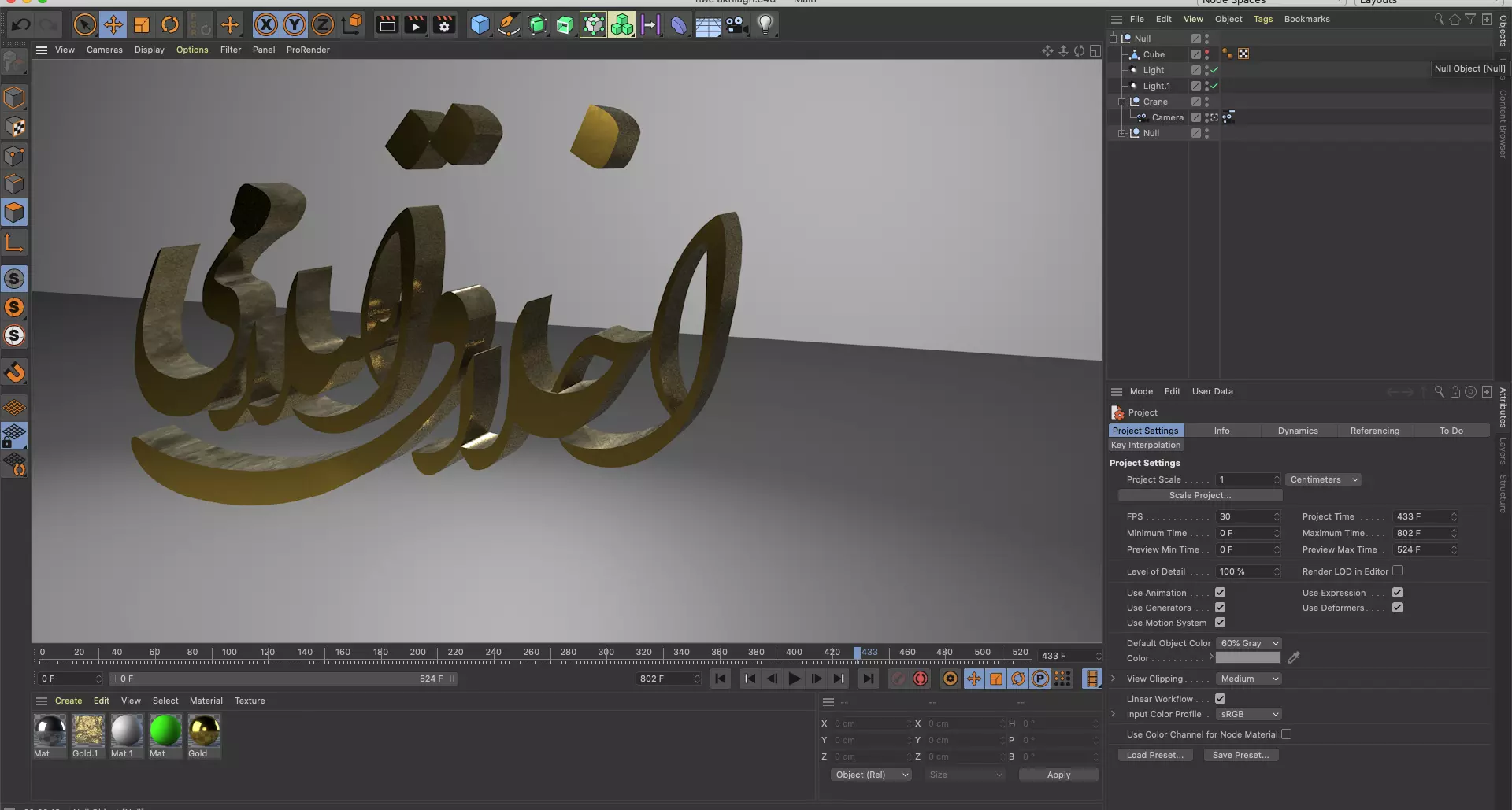Toggle Use Expression checkbox
This screenshot has height=810, width=1512.
coord(1397,593)
